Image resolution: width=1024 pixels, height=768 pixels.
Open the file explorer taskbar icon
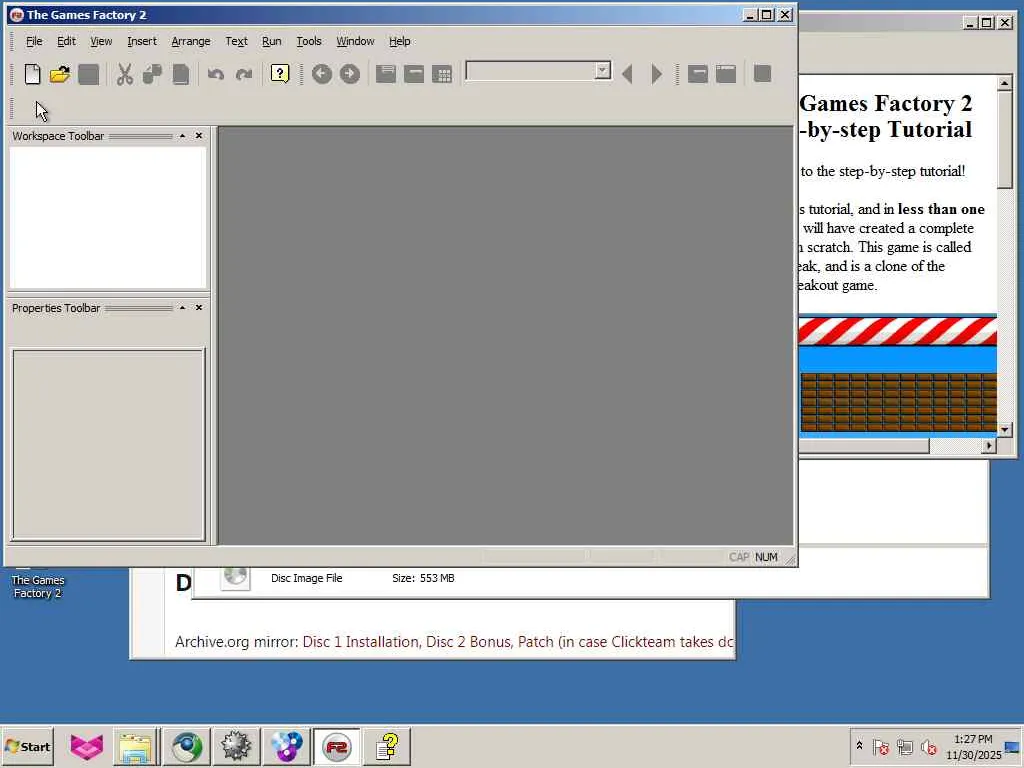tap(136, 746)
